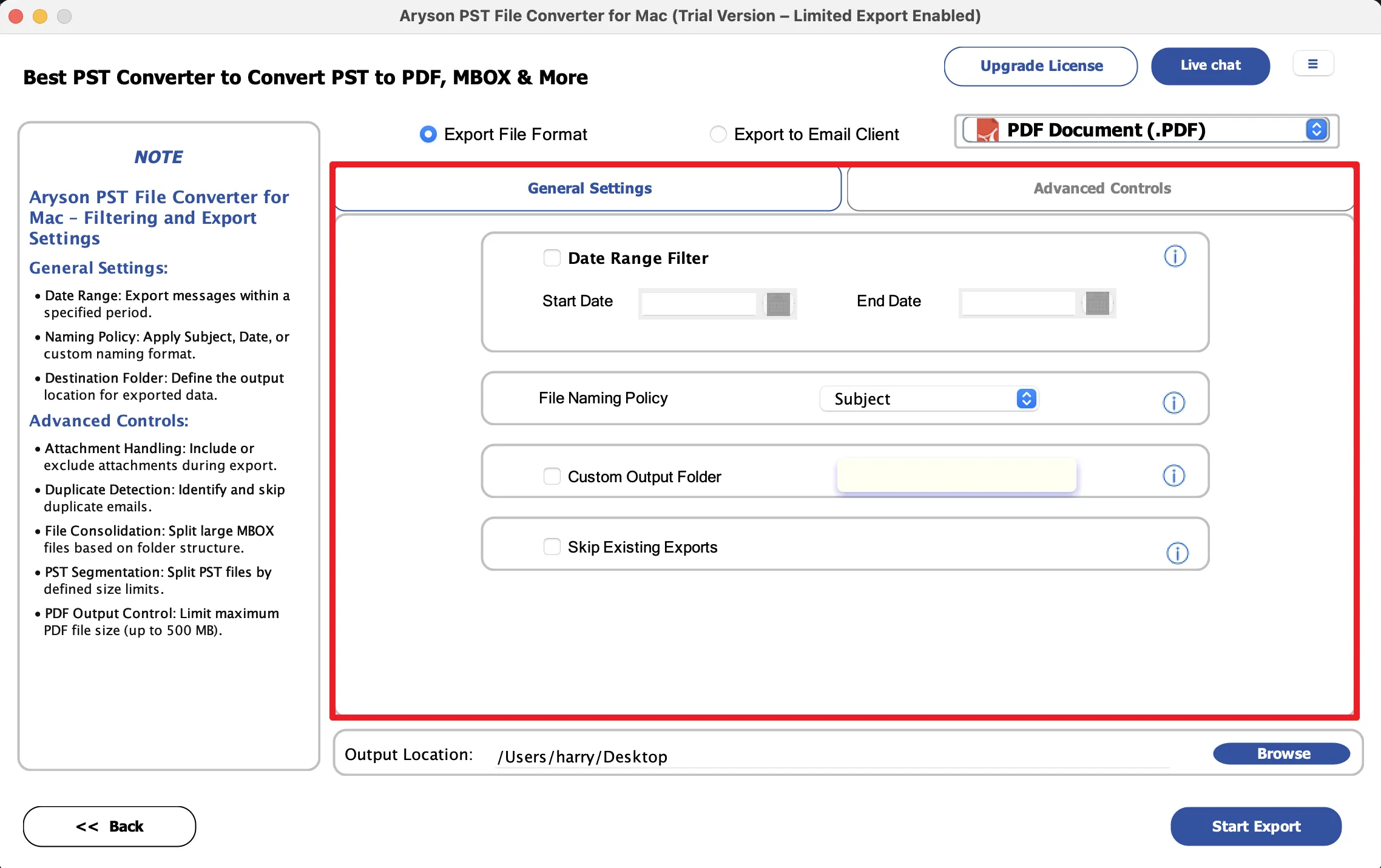This screenshot has height=868, width=1381.
Task: Click the Upgrade License button
Action: 1041,66
